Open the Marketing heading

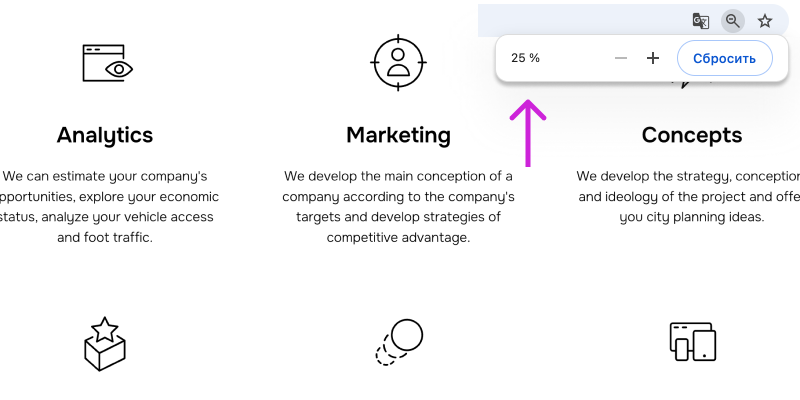(x=398, y=135)
